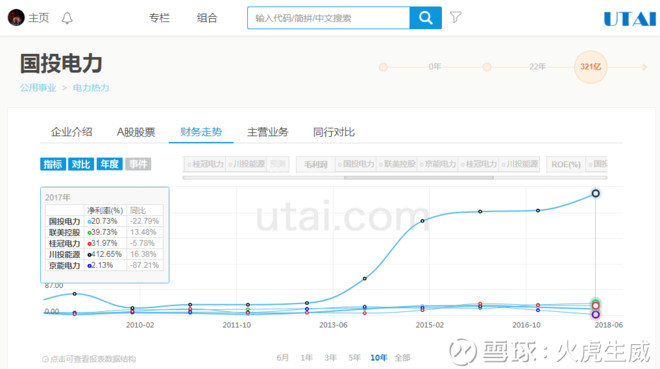Click the highlighted 2017 川投能源 data point
The height and width of the screenshot is (369, 660).
pos(596,194)
